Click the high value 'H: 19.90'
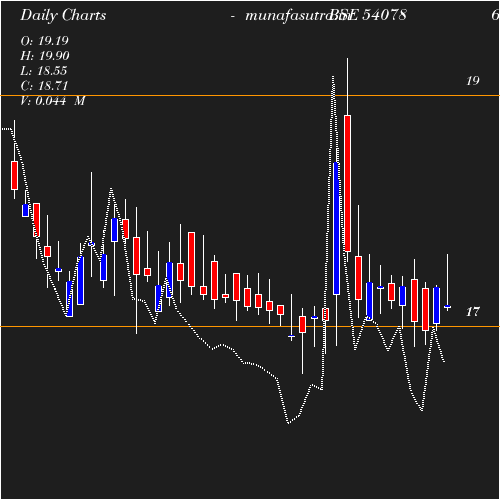Screen dimensions: 500x500 (45, 56)
